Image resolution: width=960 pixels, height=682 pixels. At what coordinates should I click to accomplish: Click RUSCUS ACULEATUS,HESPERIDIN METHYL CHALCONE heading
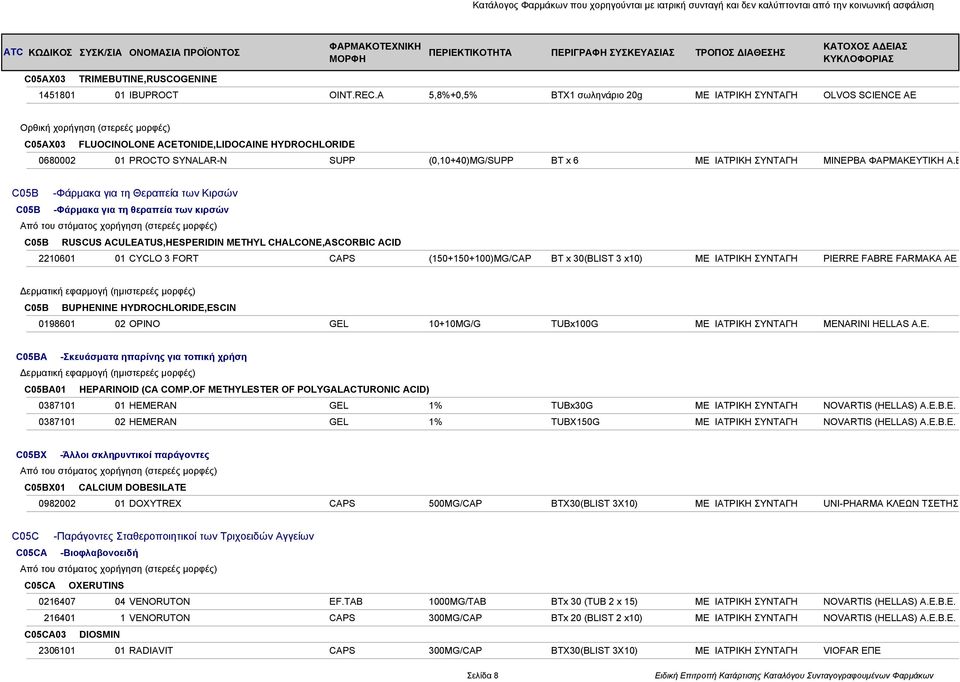[231, 242]
